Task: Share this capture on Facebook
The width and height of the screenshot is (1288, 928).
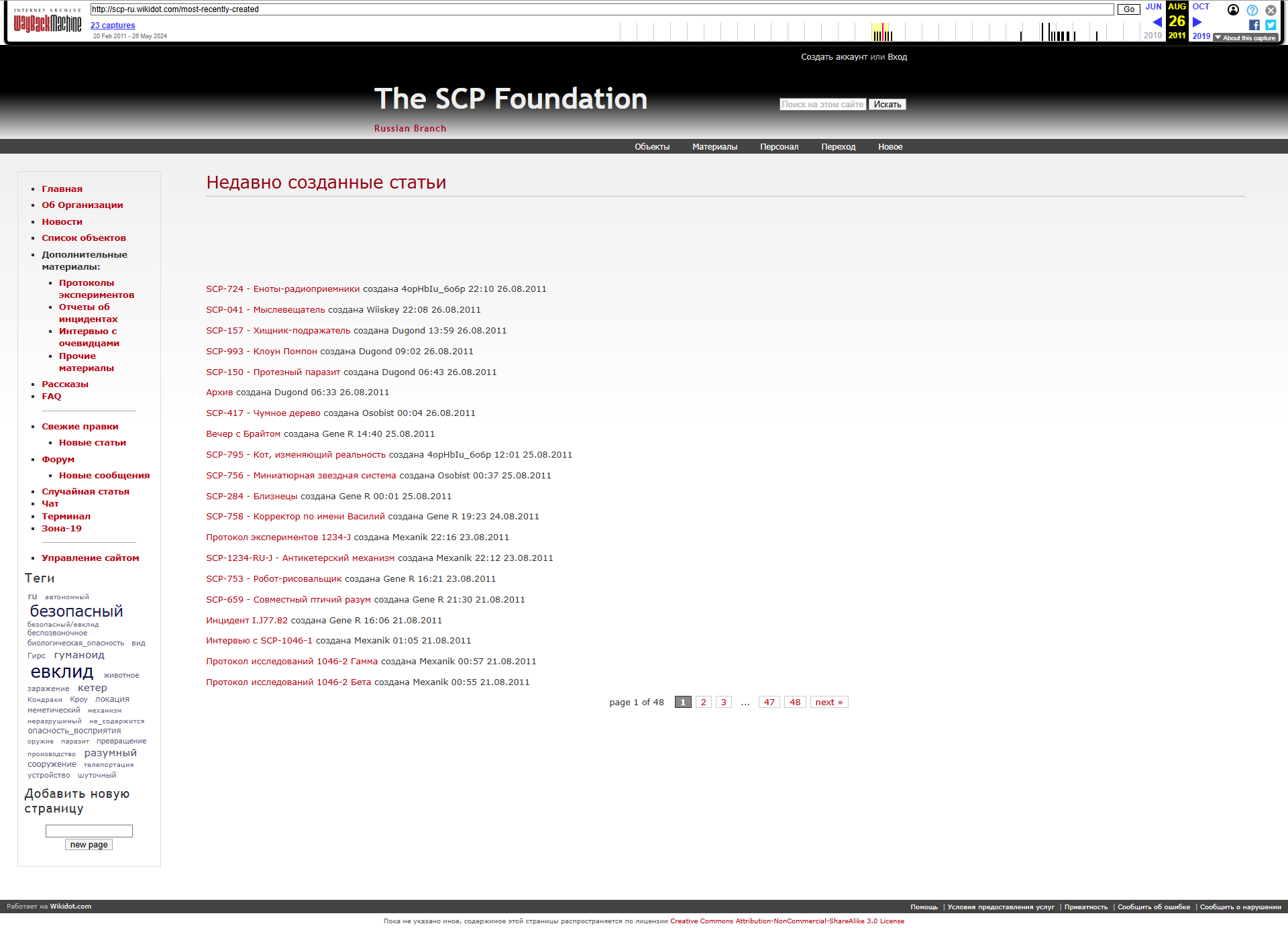Action: (1254, 25)
